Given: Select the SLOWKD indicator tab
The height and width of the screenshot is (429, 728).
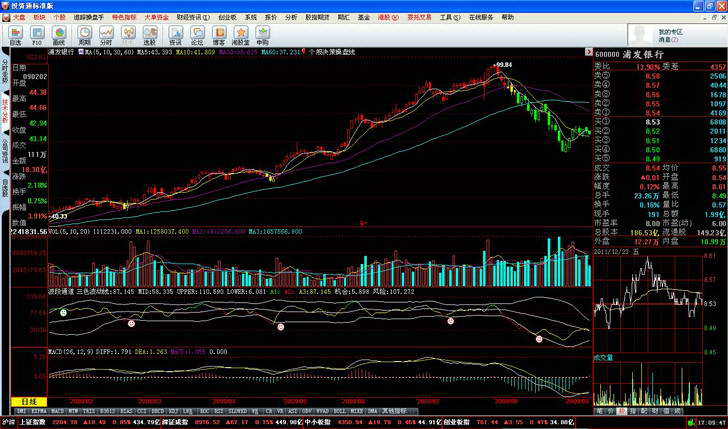Looking at the screenshot, I should click(238, 411).
